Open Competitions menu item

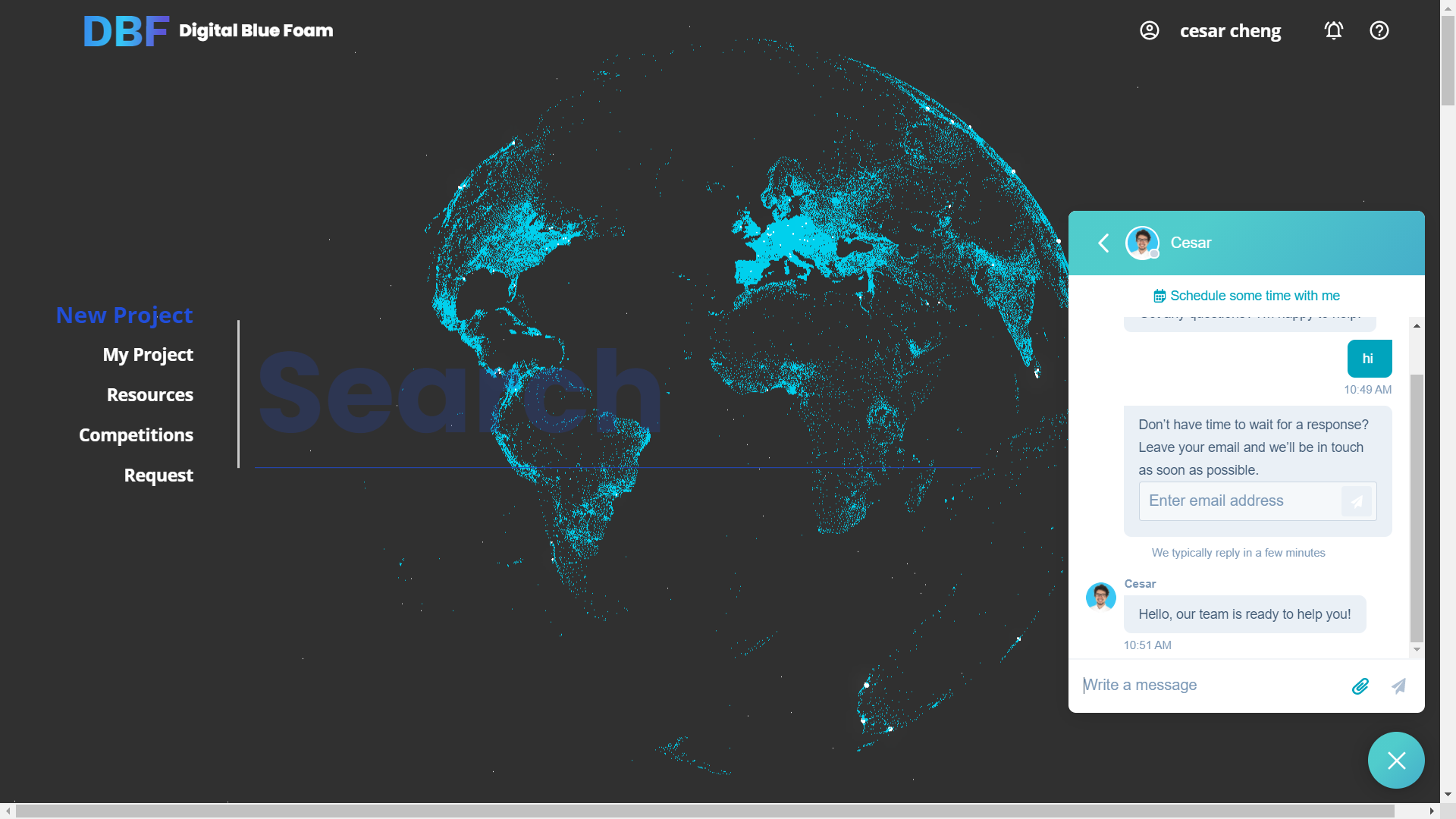click(136, 435)
